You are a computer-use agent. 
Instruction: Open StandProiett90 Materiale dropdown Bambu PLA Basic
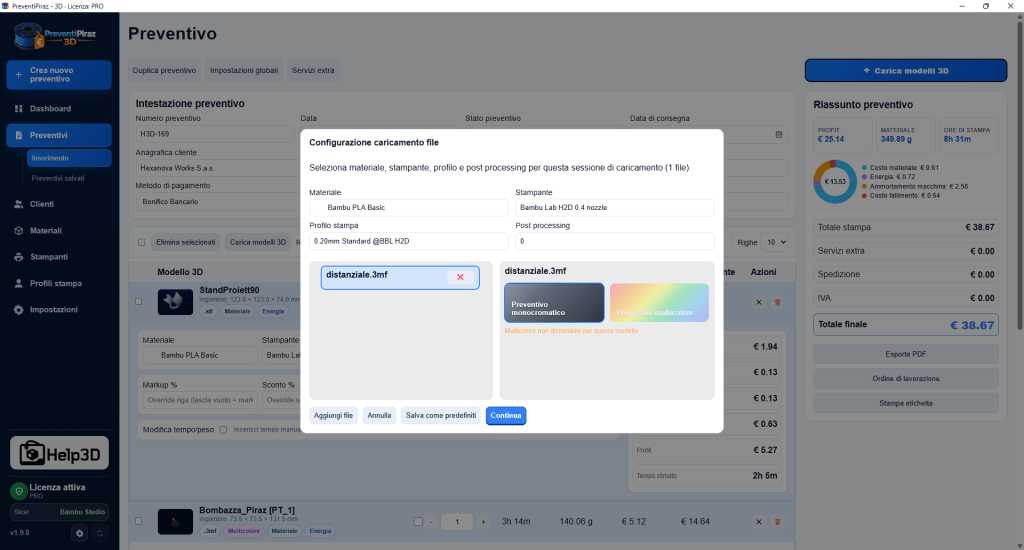pyautogui.click(x=200, y=355)
